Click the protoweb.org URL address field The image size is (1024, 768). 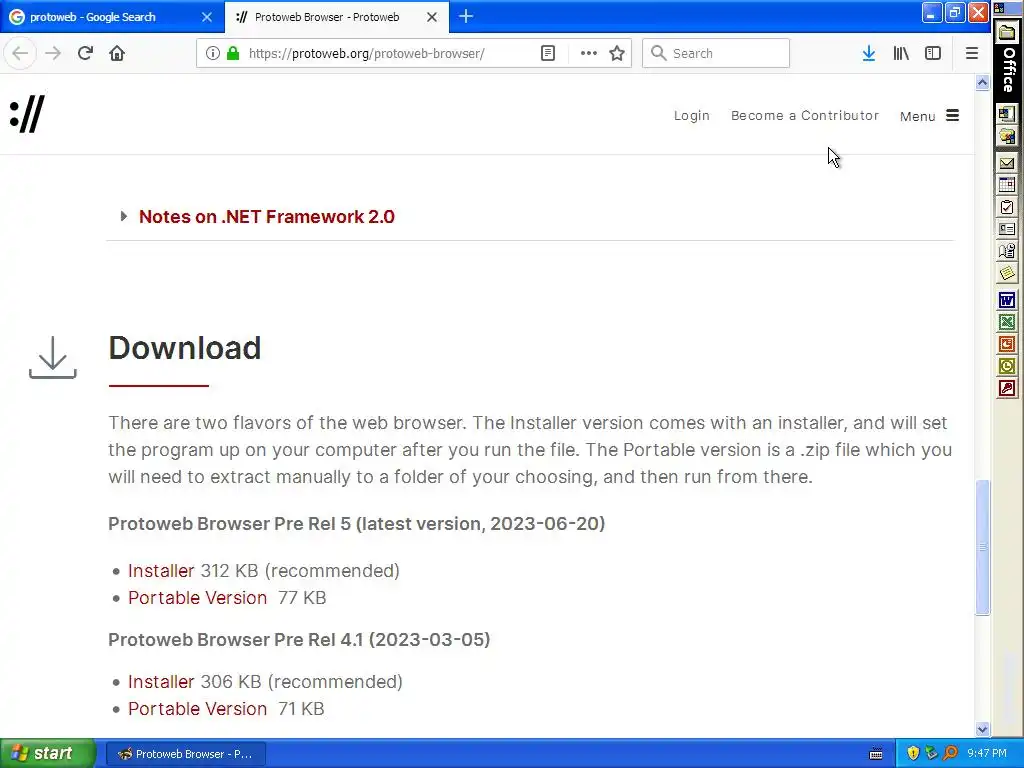pos(366,53)
